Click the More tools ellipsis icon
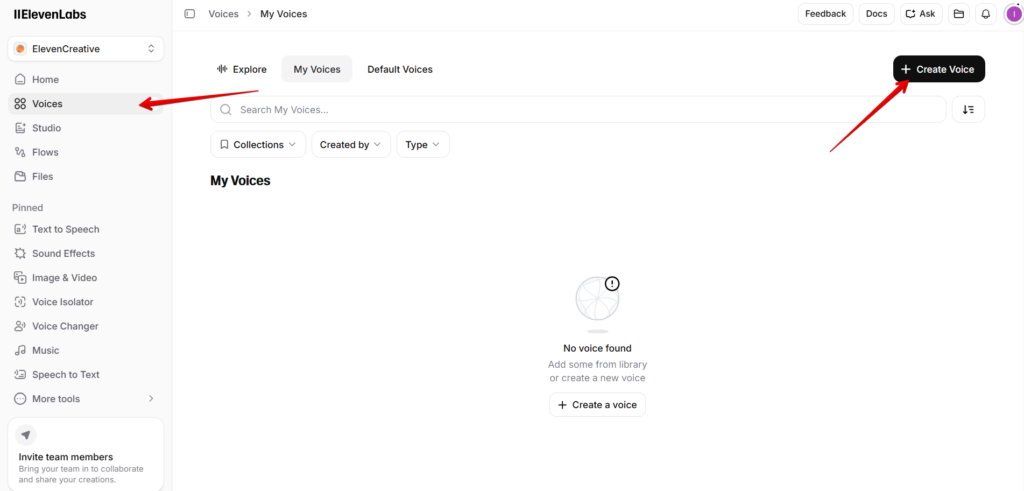The width and height of the screenshot is (1024, 491). click(20, 399)
